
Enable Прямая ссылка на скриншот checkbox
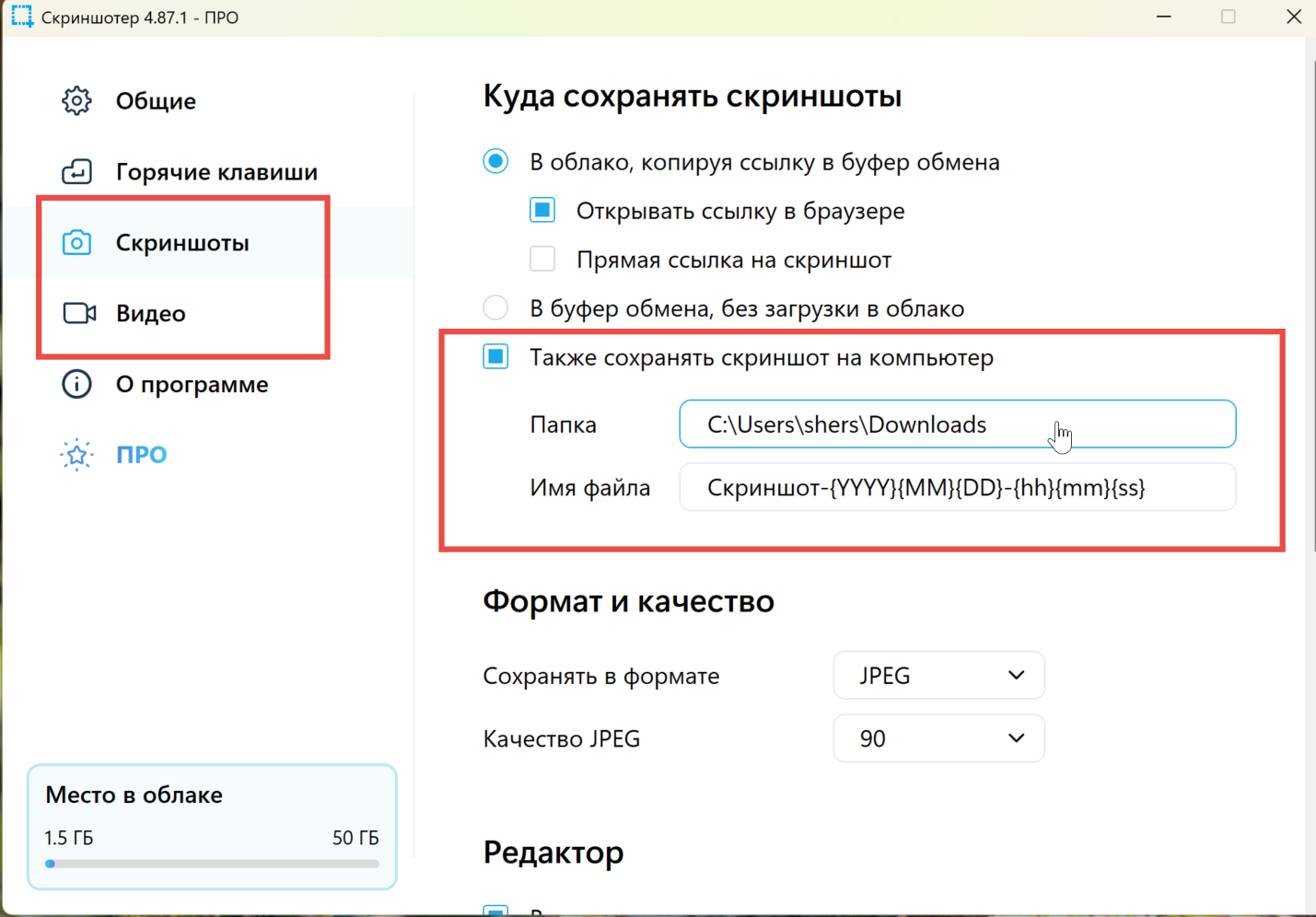542,259
